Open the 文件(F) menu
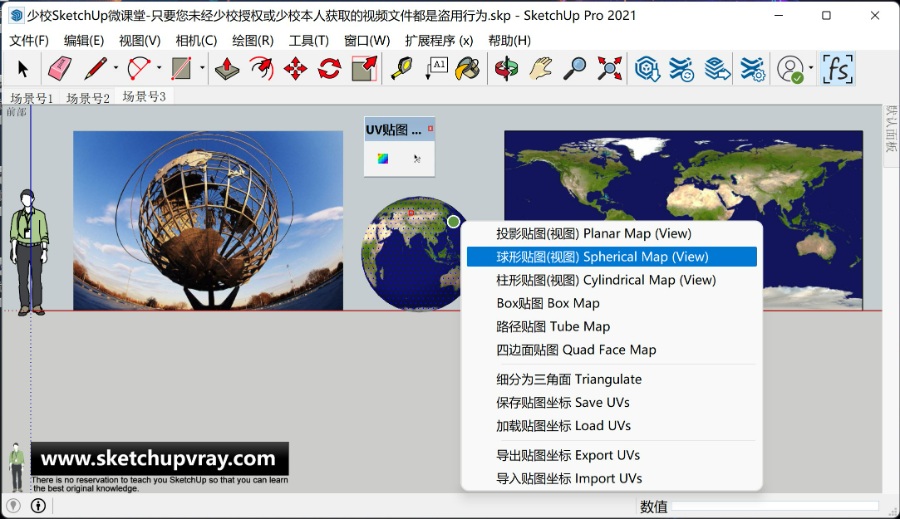 (x=29, y=41)
